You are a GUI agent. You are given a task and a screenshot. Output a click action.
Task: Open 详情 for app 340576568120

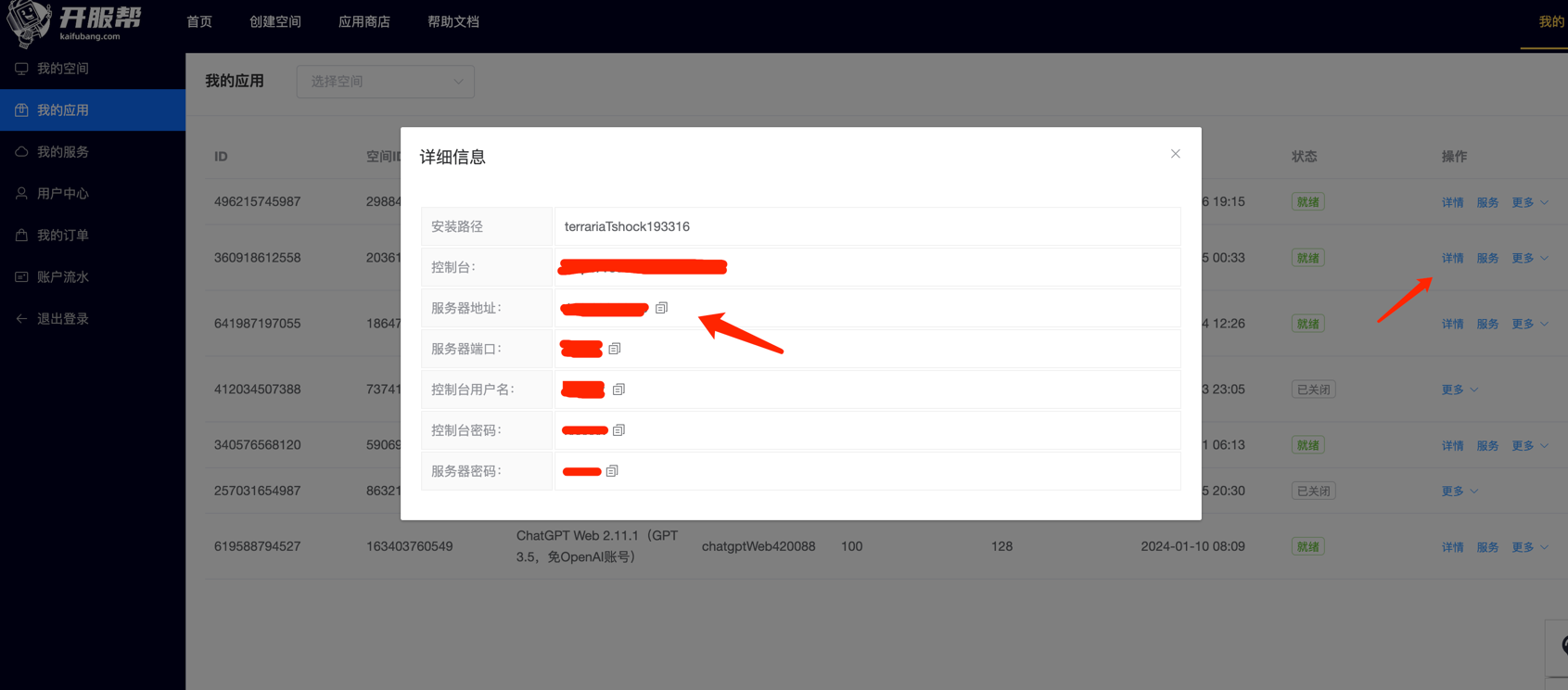pyautogui.click(x=1452, y=445)
